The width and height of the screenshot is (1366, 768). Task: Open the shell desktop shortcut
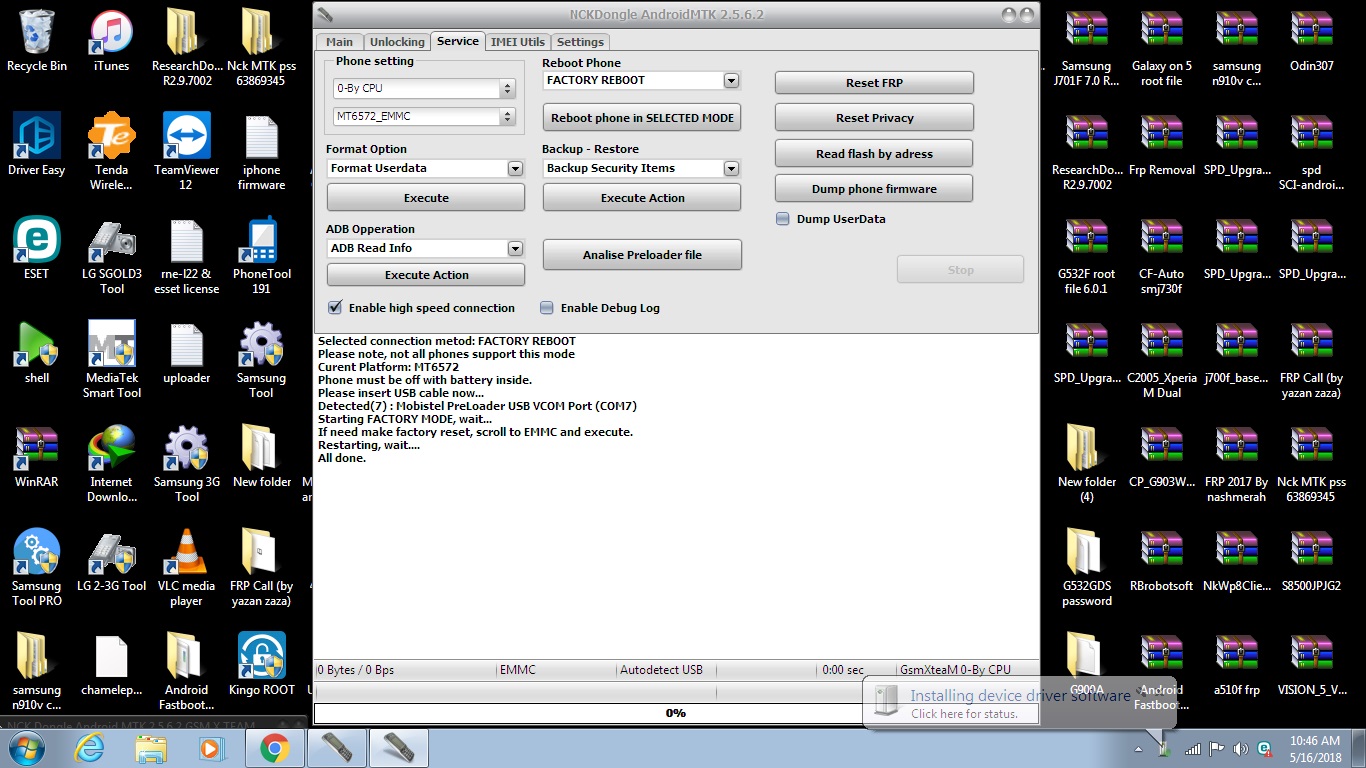tap(37, 354)
